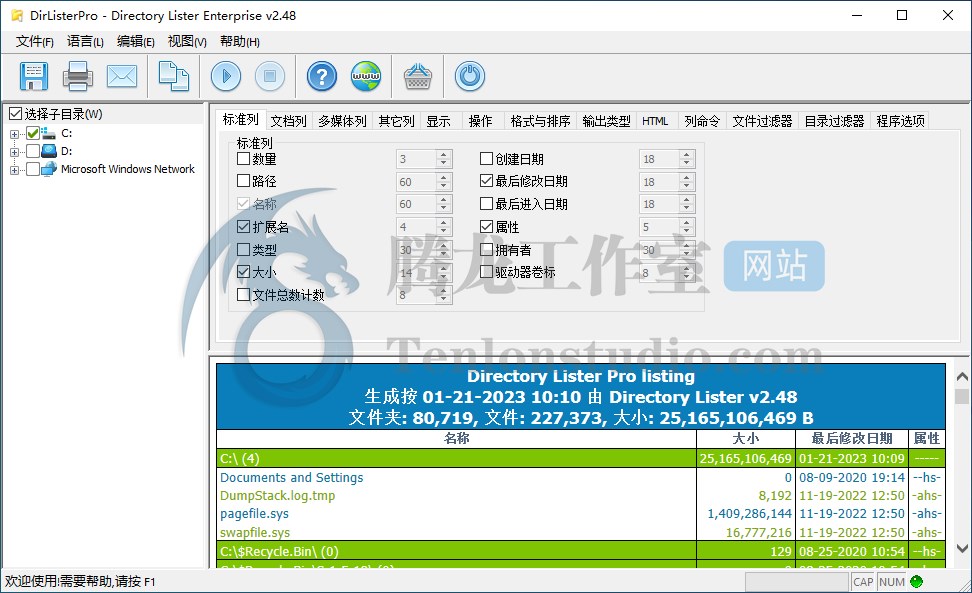
Task: Click Documents and Settings listing entry
Action: (x=291, y=478)
